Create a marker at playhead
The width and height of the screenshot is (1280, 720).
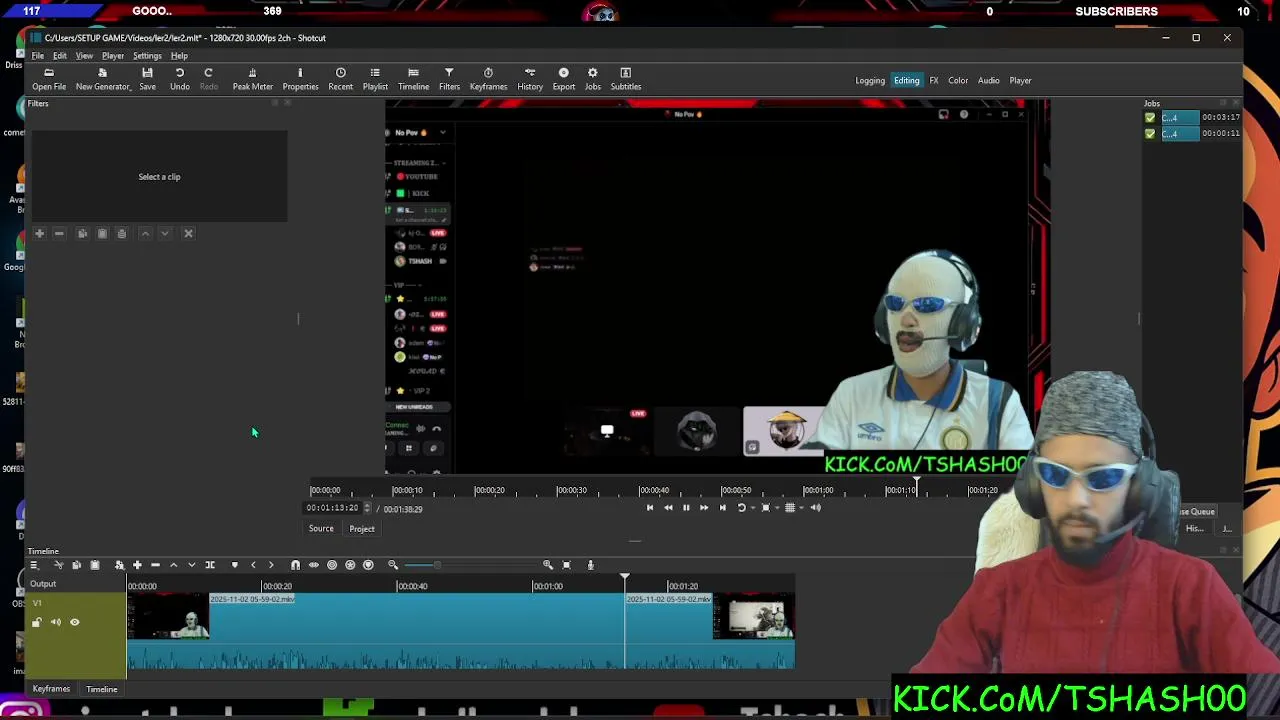pyautogui.click(x=234, y=565)
